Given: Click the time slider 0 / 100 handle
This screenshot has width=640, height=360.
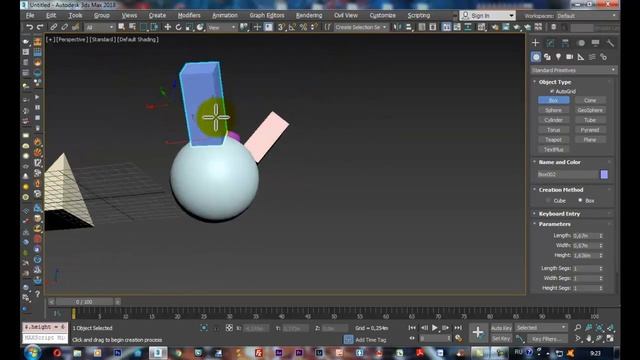Looking at the screenshot, I should 84,302.
